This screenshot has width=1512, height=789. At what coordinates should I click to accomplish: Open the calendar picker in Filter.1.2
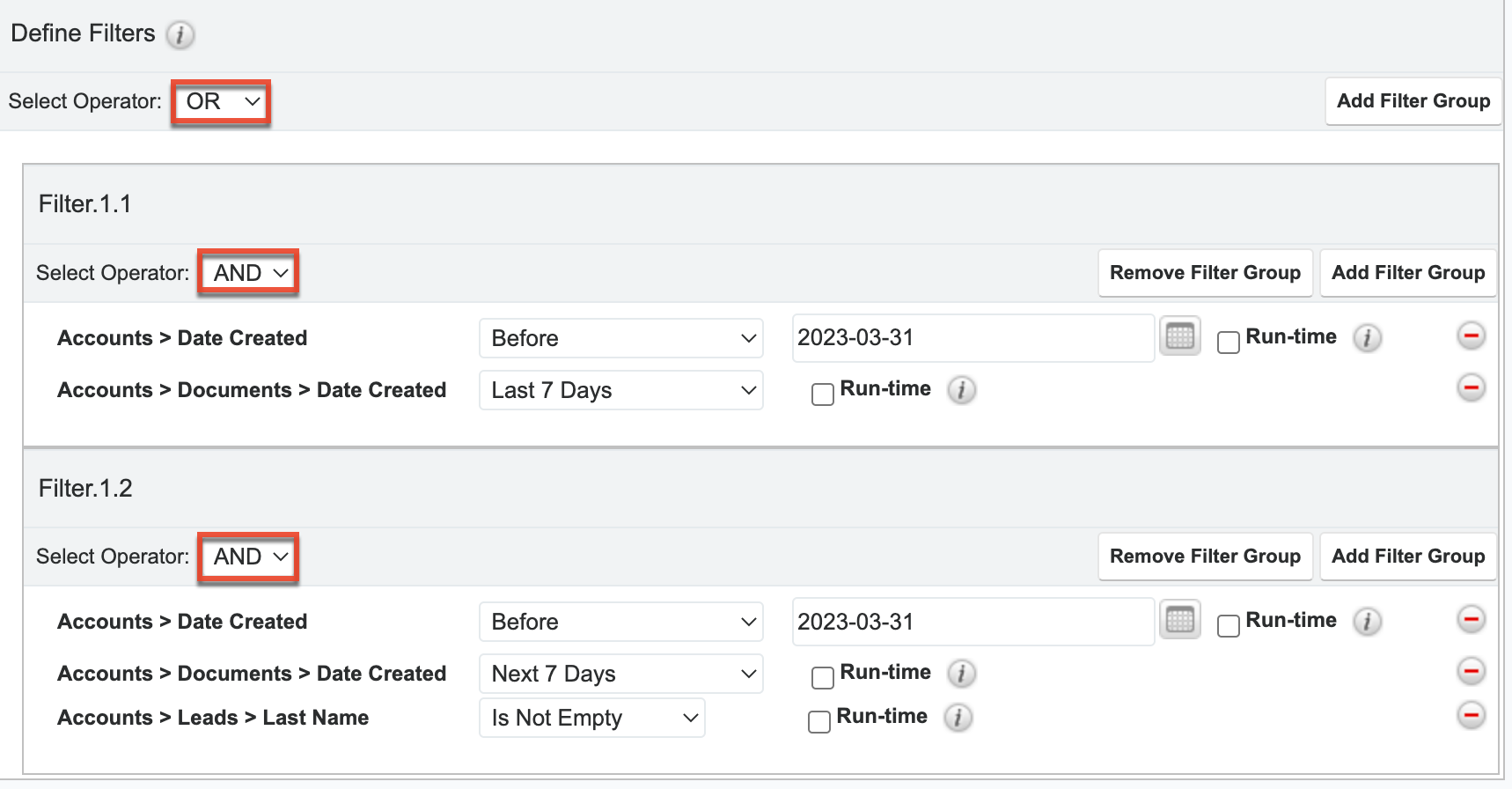(1179, 620)
